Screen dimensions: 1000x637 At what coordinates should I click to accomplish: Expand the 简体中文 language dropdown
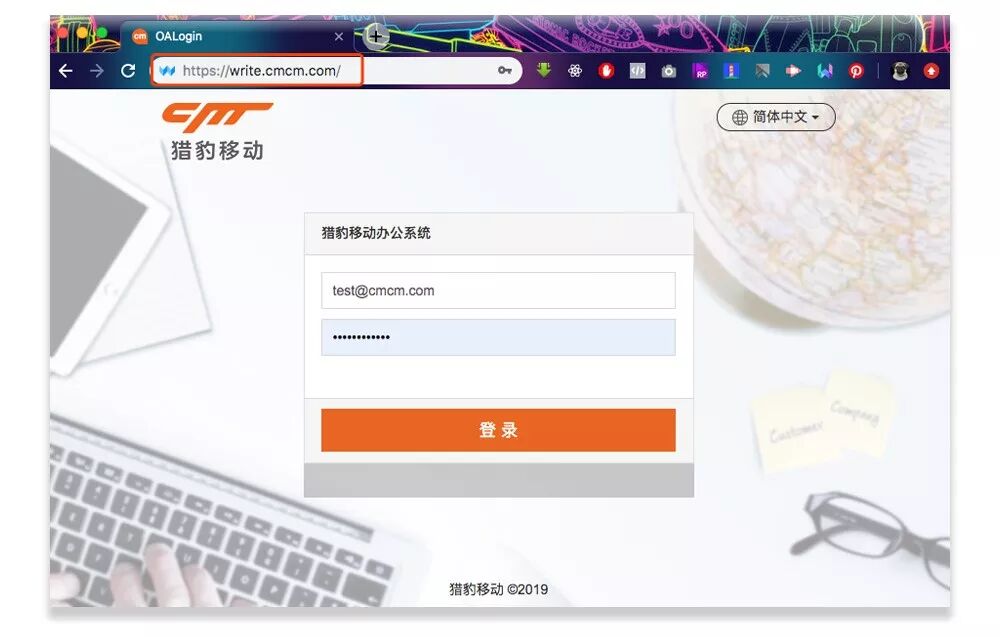click(776, 117)
